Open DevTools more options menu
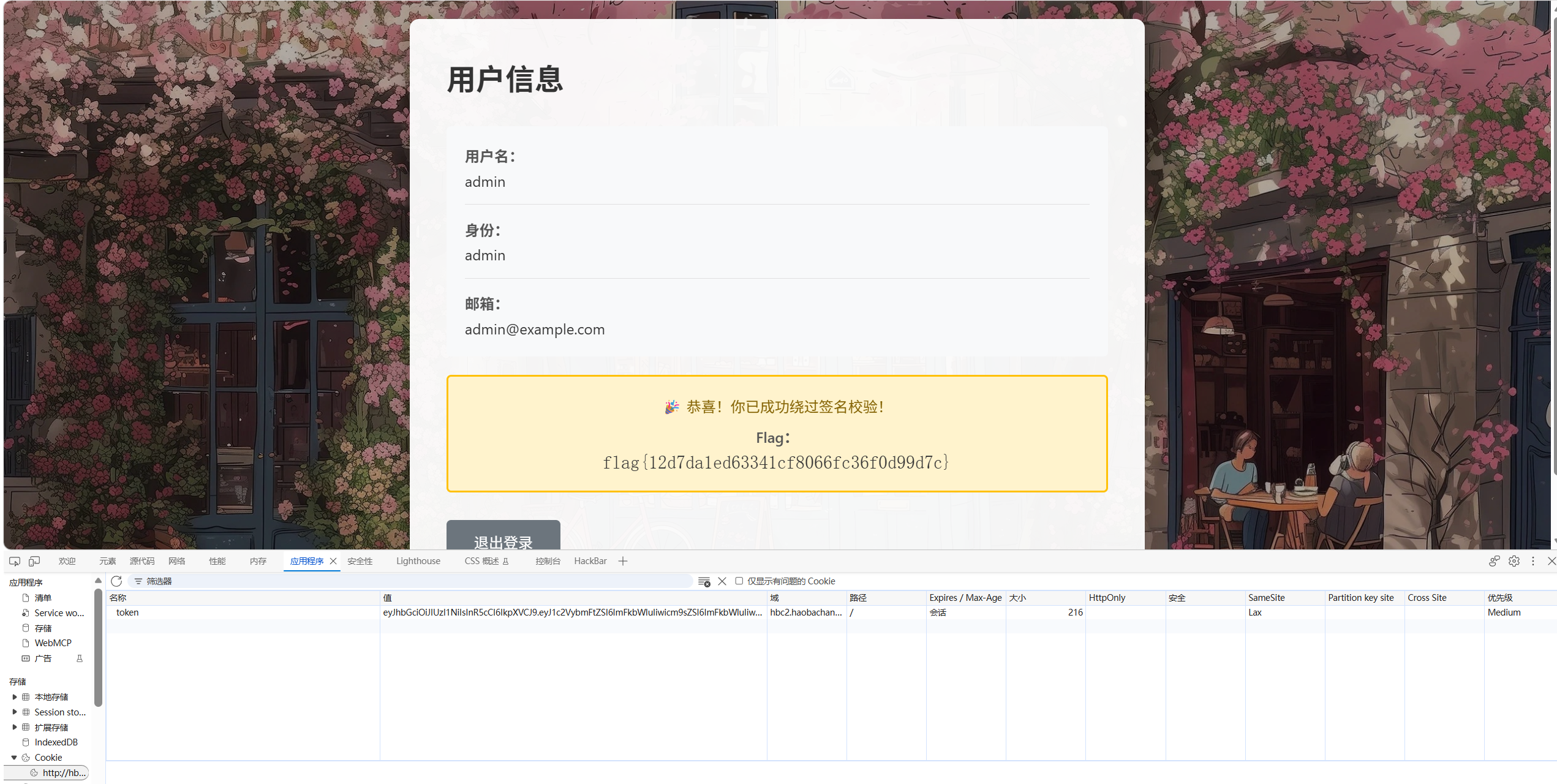This screenshot has width=1557, height=784. pyautogui.click(x=1533, y=561)
